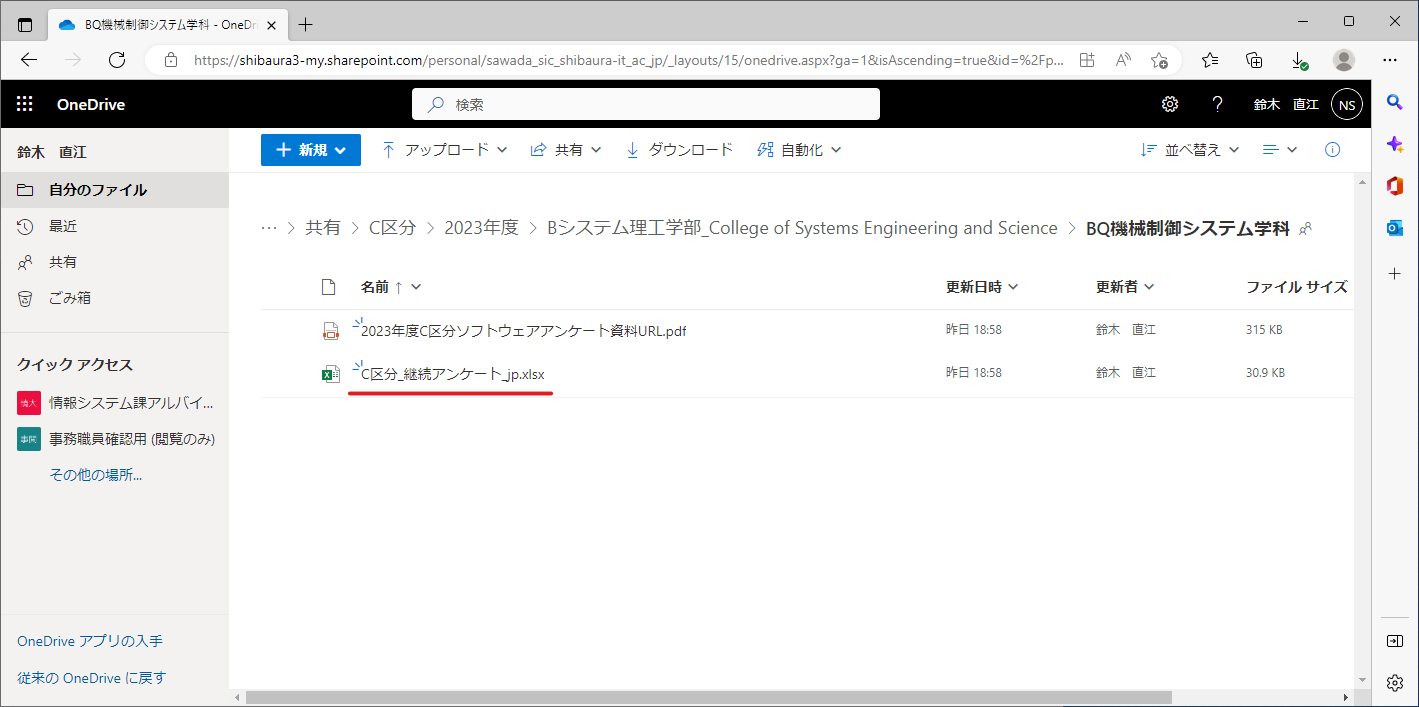Click browser back arrow

[29, 60]
